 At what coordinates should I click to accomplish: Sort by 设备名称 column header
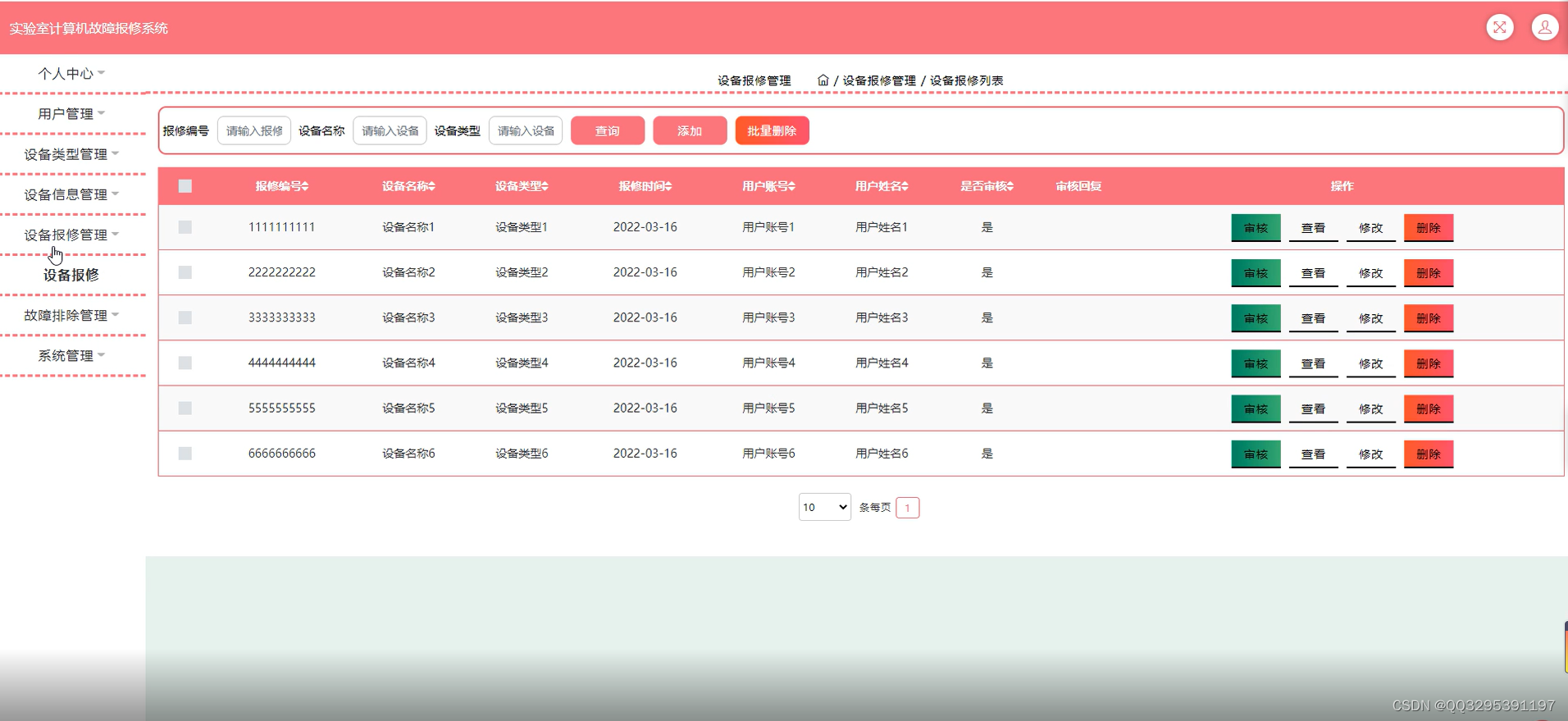408,186
